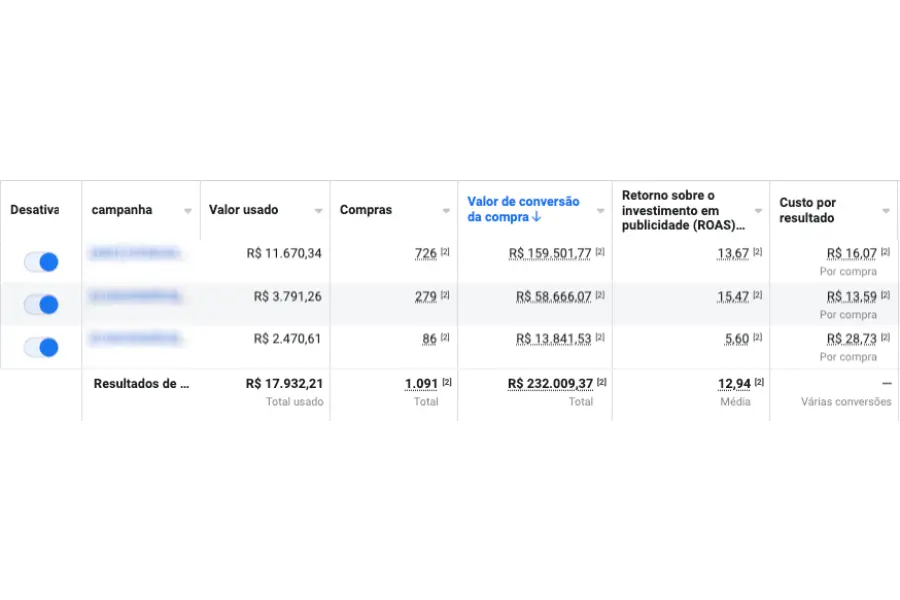This screenshot has height=600, width=900.
Task: Switch off the campaign with R$ 2.470,61 spent
Action: coord(41,348)
